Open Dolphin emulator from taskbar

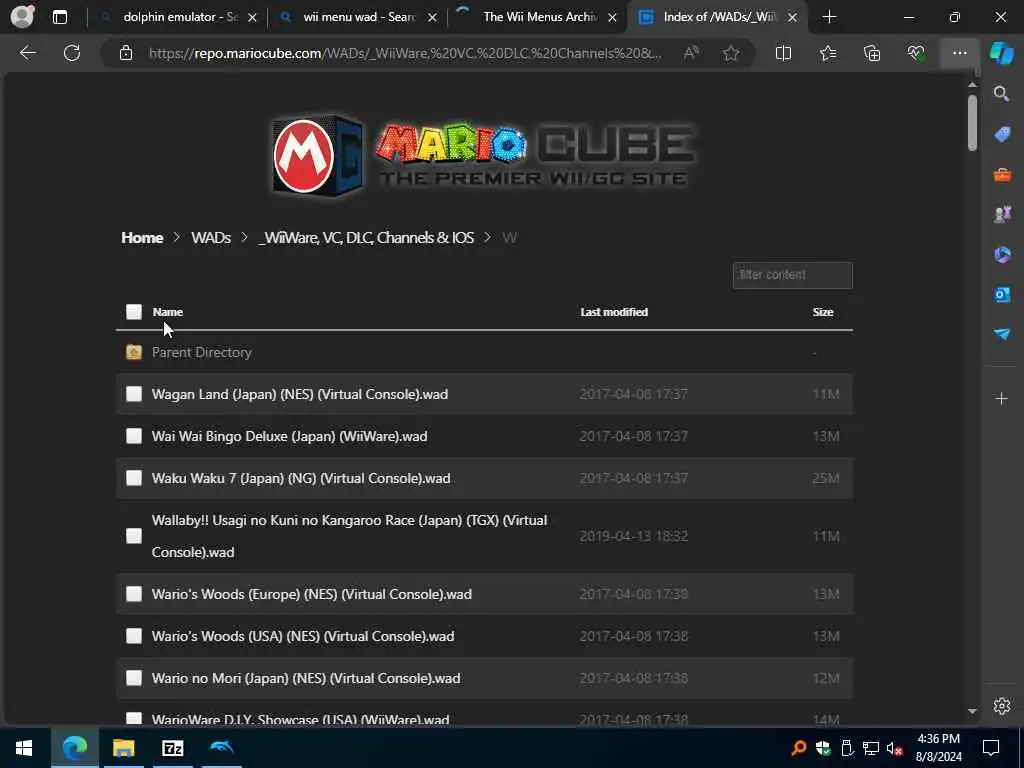pyautogui.click(x=222, y=748)
